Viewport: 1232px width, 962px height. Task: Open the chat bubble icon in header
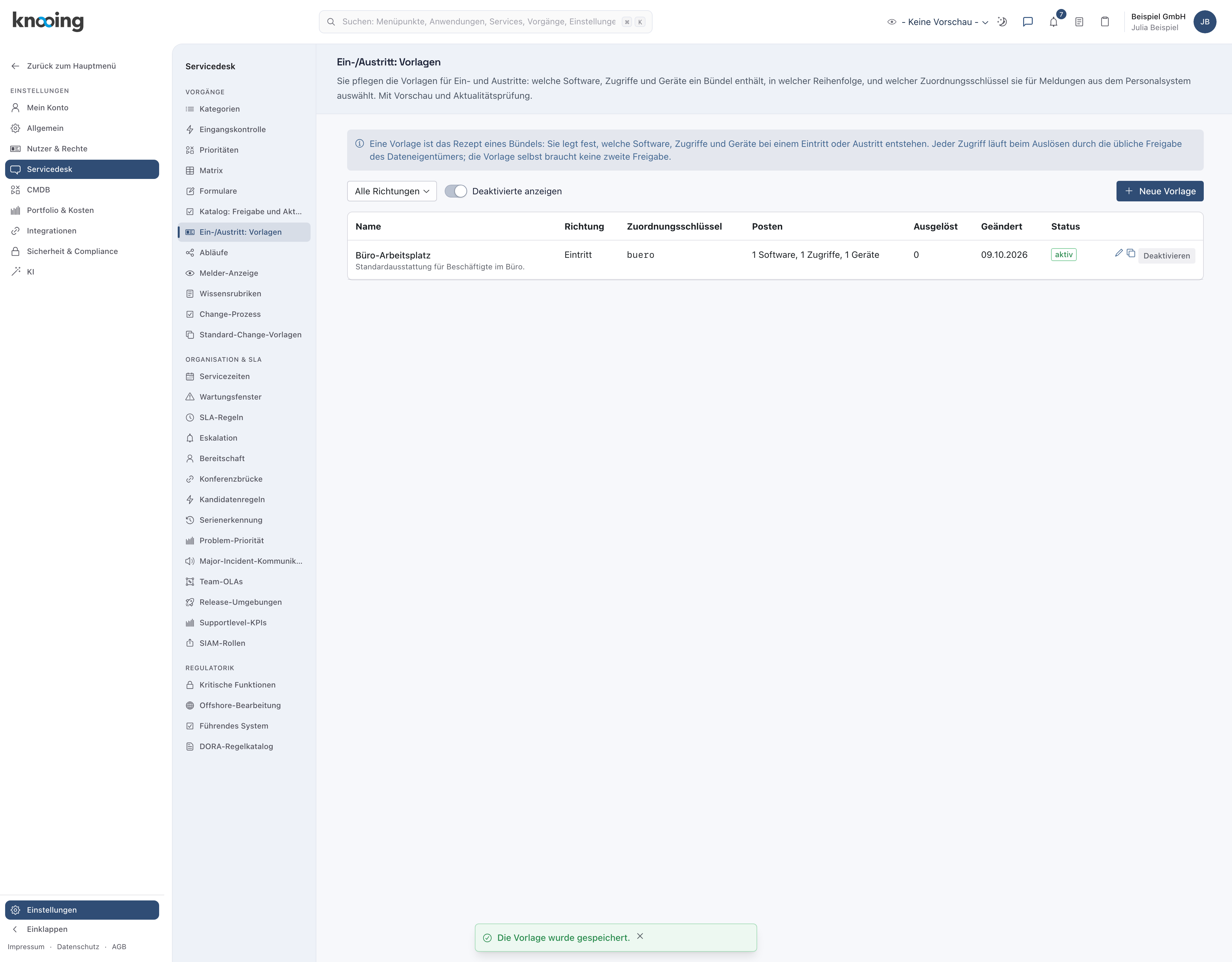(1028, 22)
